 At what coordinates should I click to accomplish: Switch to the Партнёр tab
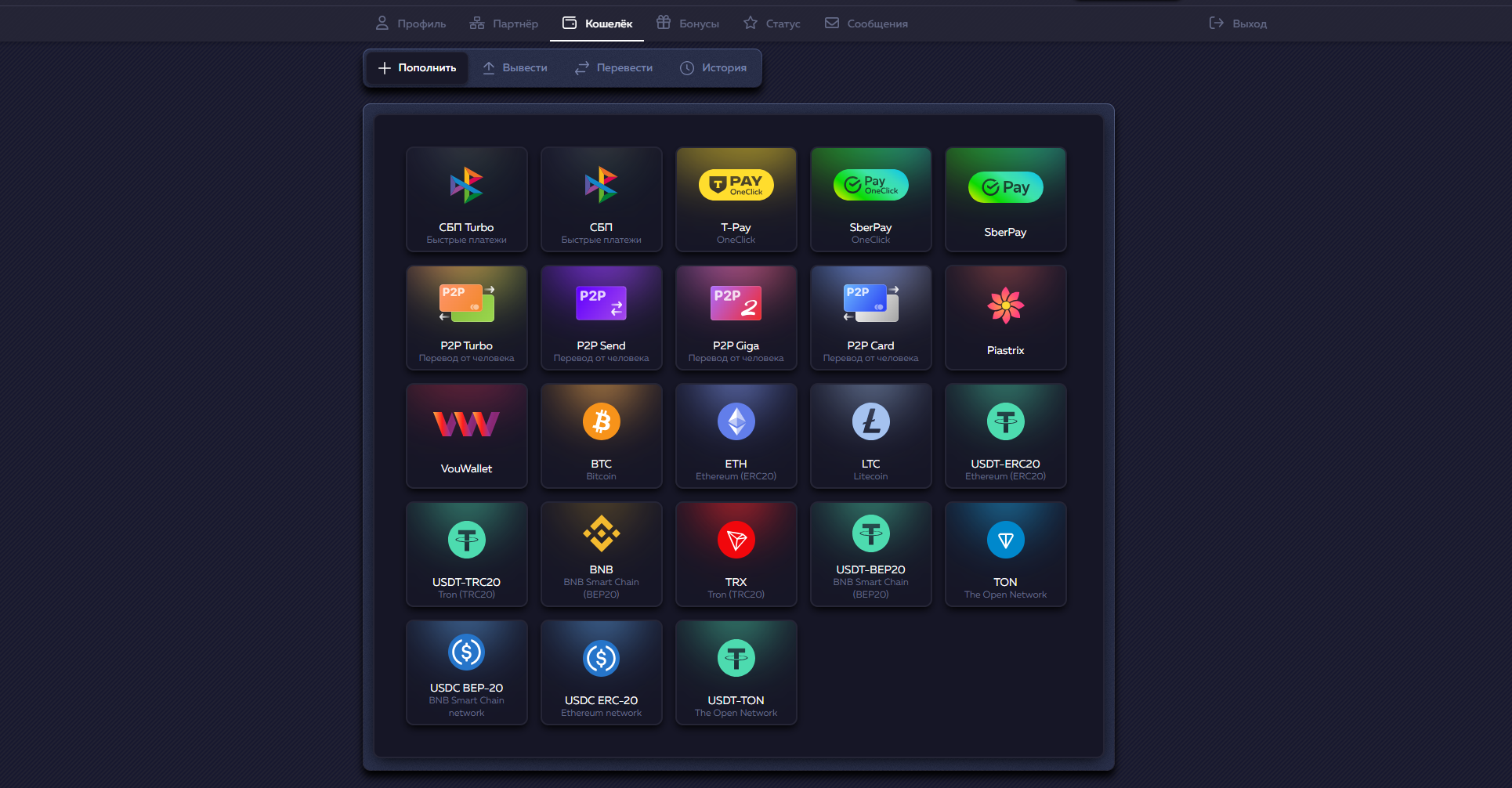point(504,23)
